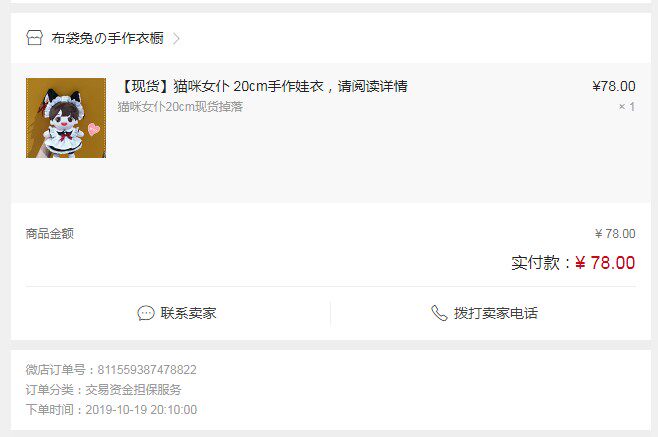The width and height of the screenshot is (658, 437).
Task: Click order category 交易资金担保服务
Action: [x=133, y=390]
